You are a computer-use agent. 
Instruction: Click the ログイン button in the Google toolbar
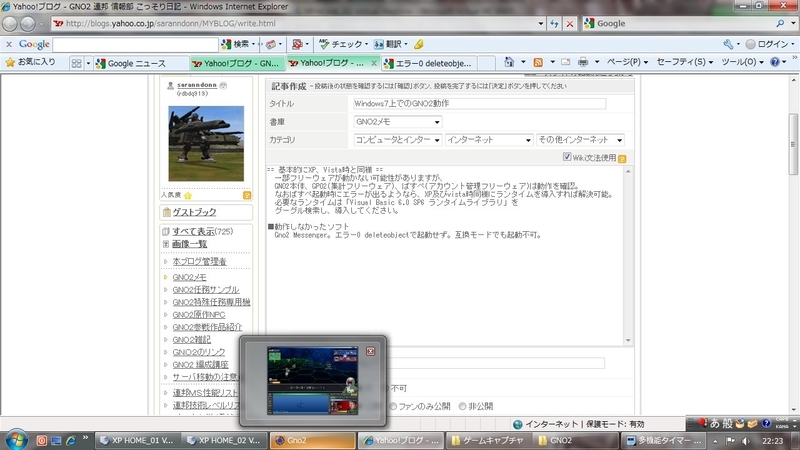click(769, 44)
